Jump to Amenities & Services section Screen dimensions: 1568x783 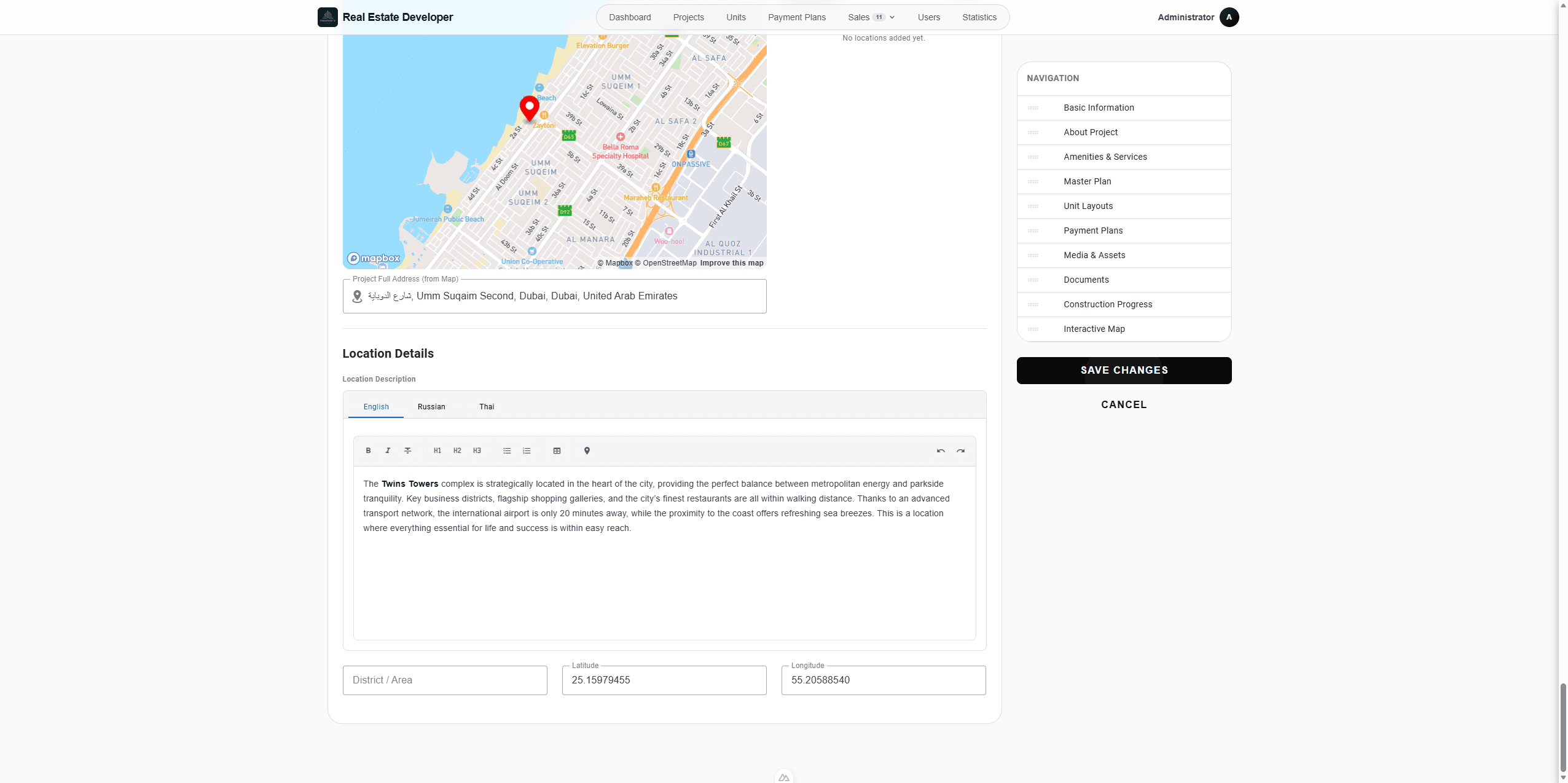tap(1124, 157)
